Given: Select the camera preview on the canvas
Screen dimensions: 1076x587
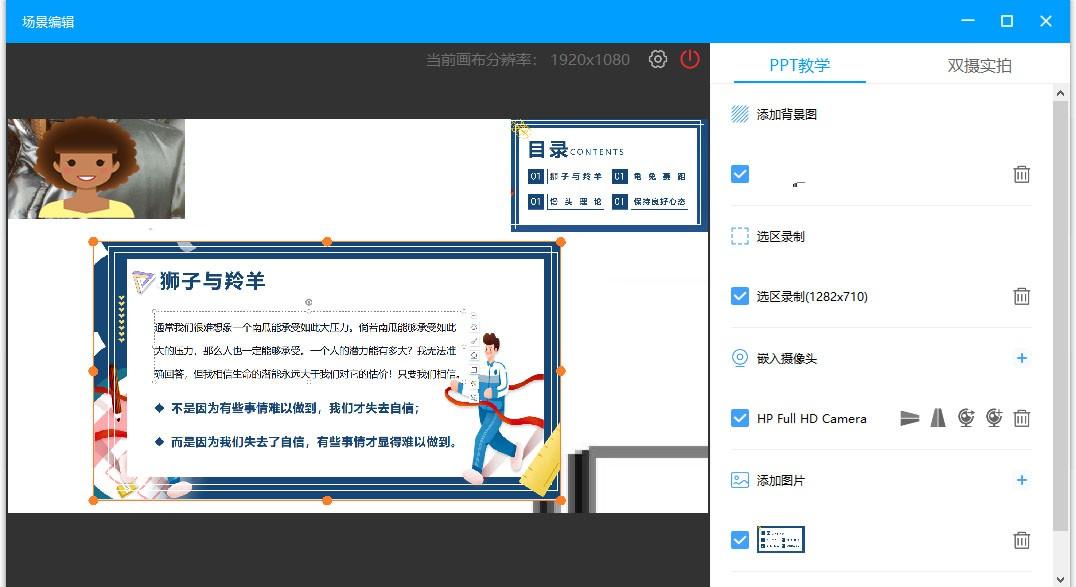Looking at the screenshot, I should coord(96,168).
